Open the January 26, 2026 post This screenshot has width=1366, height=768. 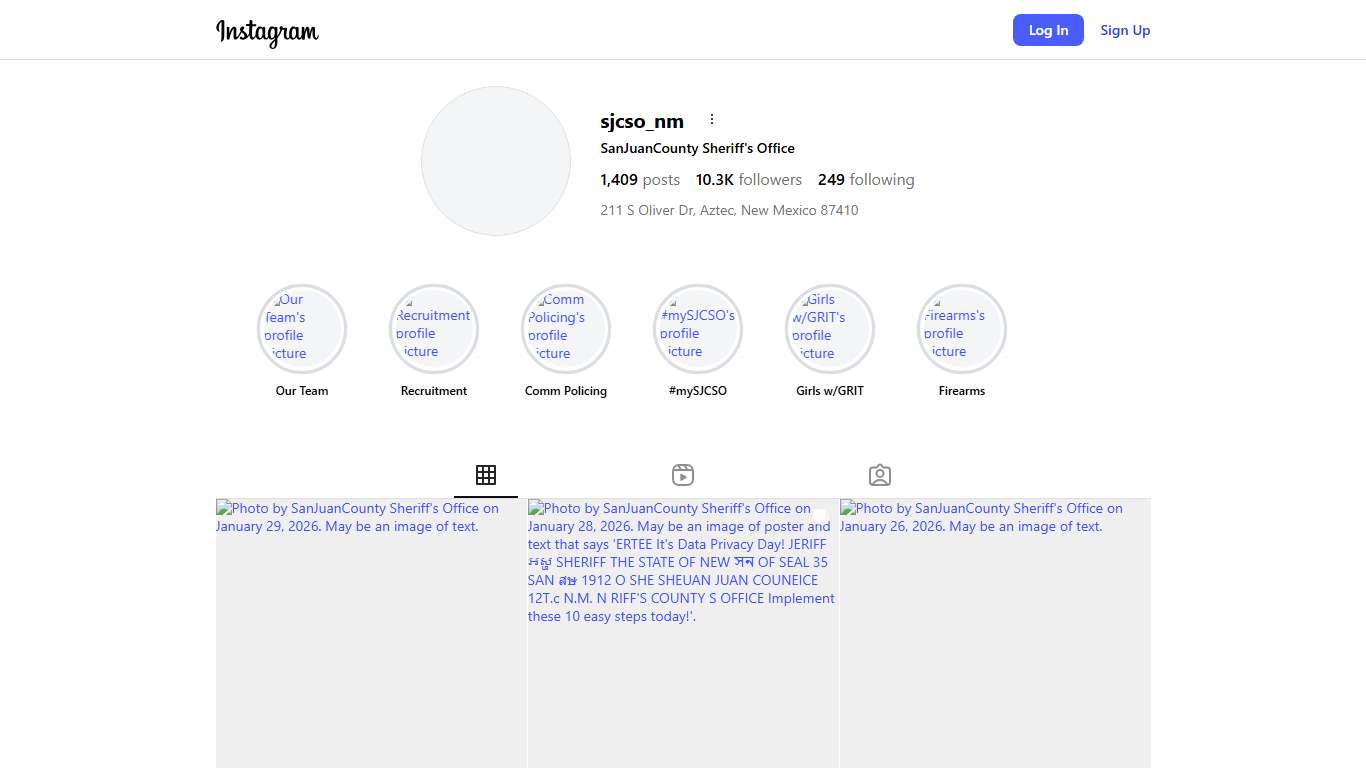[x=995, y=640]
